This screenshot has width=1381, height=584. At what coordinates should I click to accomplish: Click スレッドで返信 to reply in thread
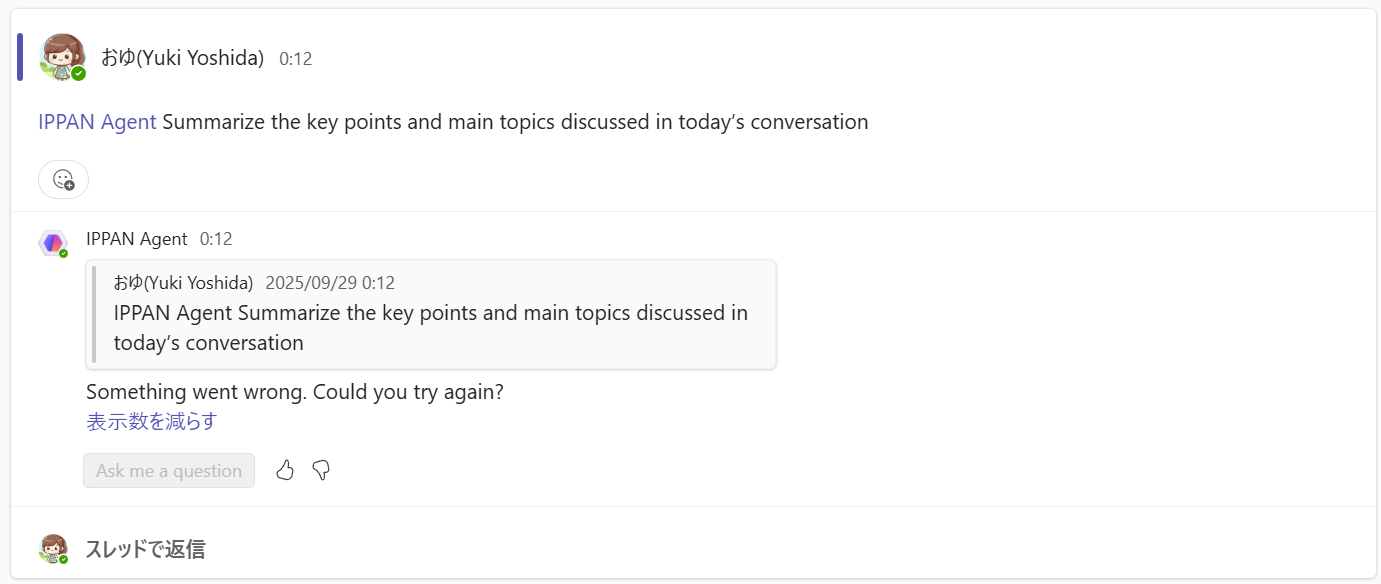145,549
